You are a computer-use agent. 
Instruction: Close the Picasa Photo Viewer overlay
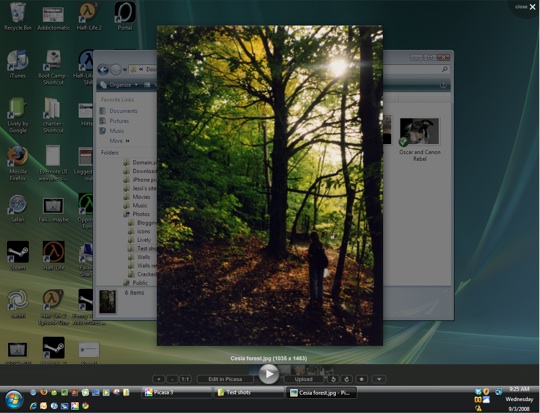click(x=526, y=7)
